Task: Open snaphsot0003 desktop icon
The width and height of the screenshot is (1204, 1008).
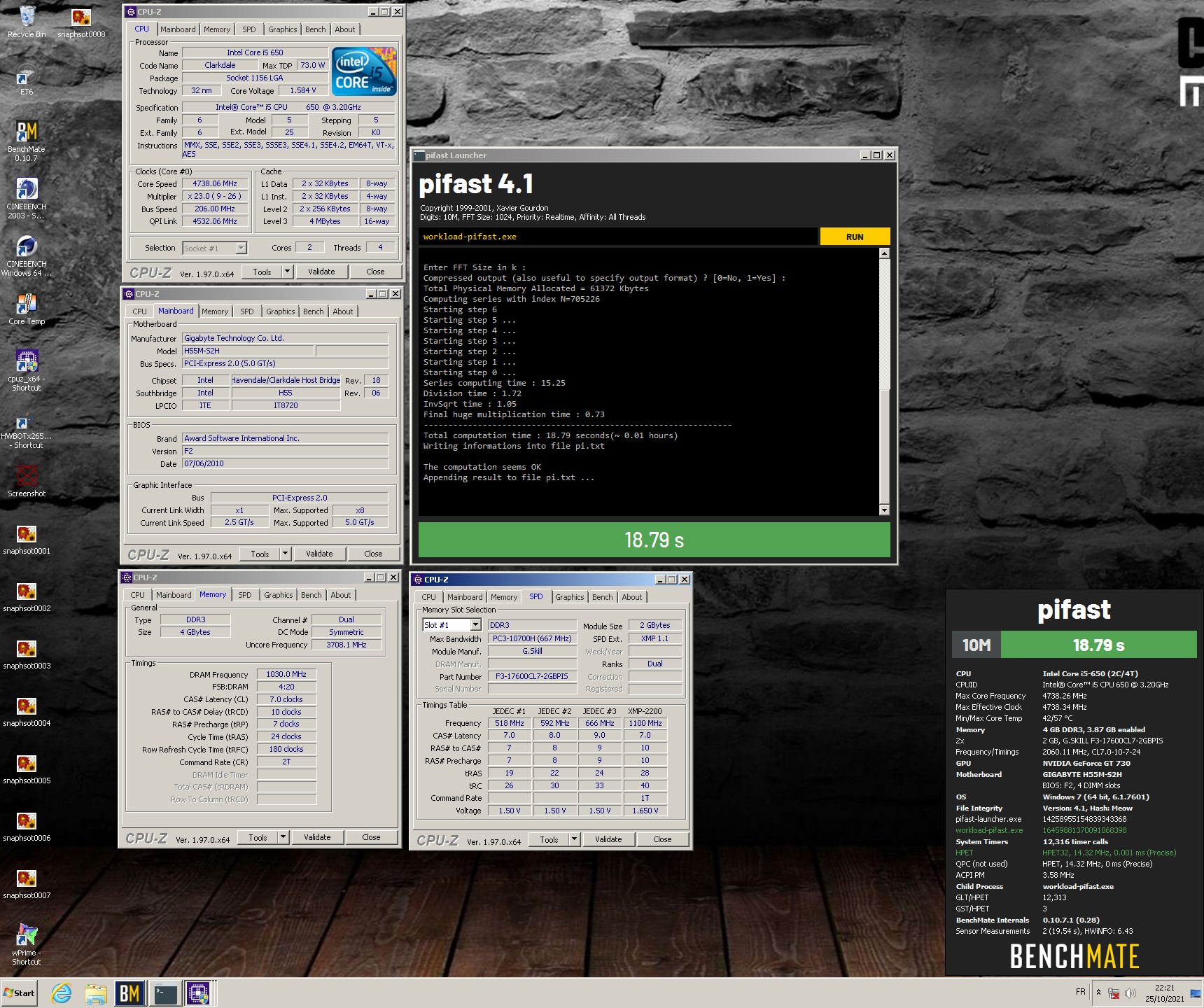Action: (27, 653)
